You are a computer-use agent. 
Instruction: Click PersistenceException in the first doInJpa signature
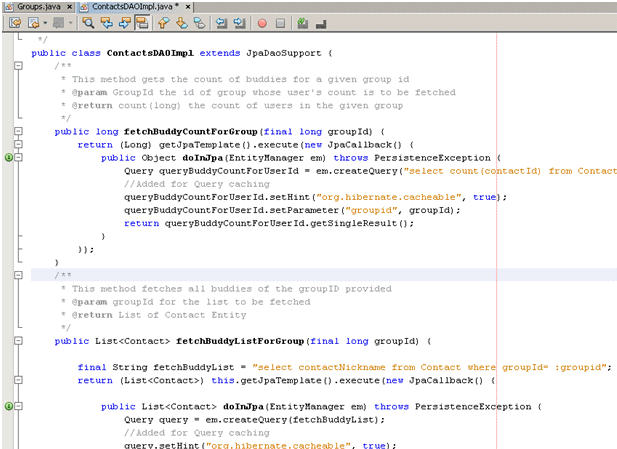(432, 158)
